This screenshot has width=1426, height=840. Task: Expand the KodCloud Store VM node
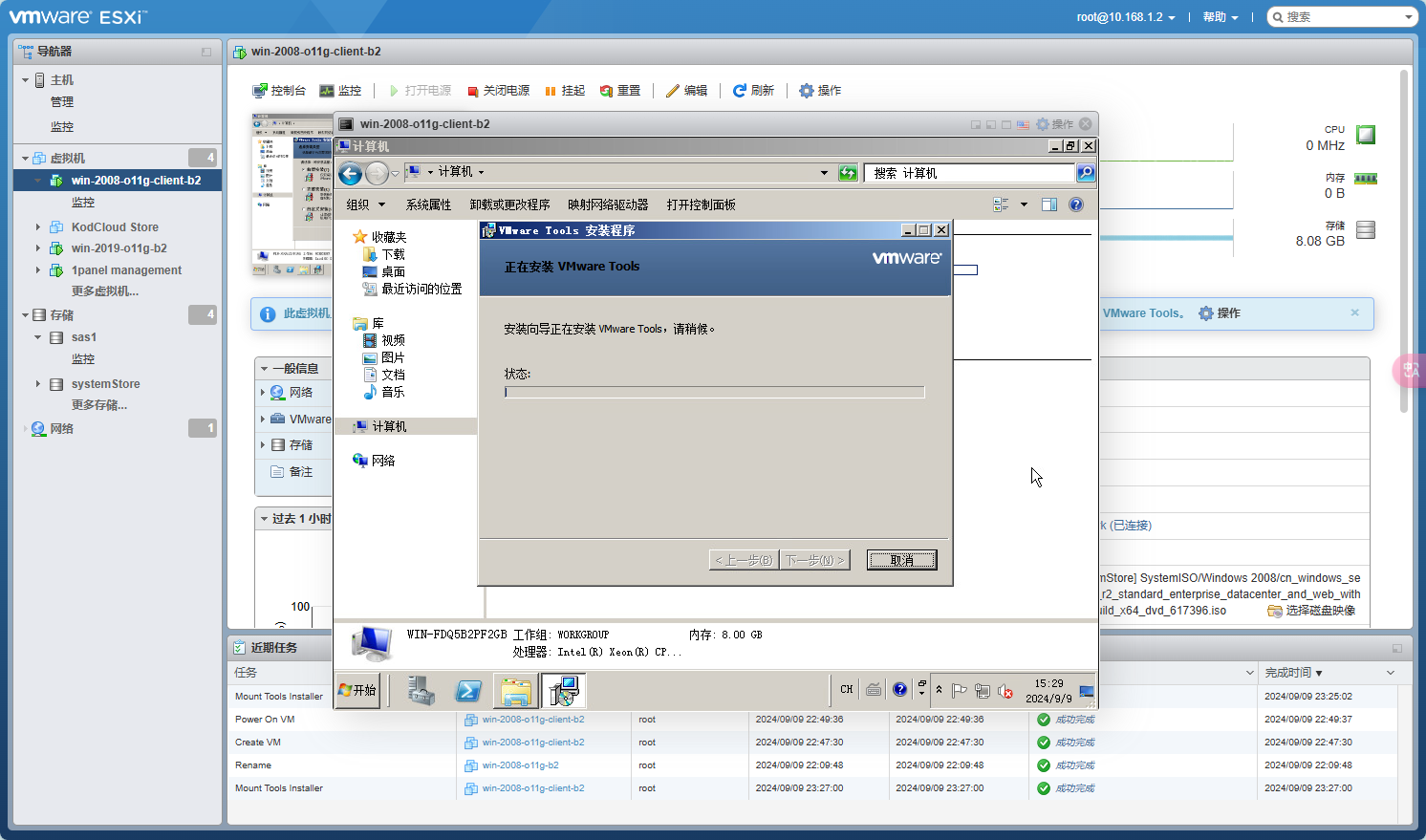(x=38, y=227)
